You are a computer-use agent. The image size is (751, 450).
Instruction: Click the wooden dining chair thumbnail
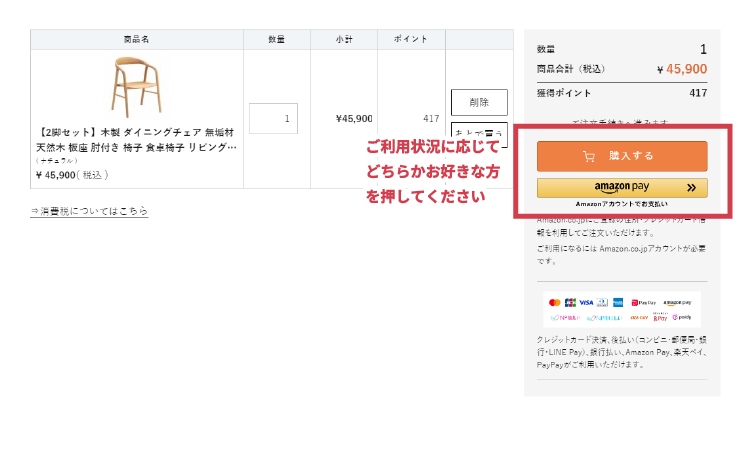pyautogui.click(x=137, y=87)
